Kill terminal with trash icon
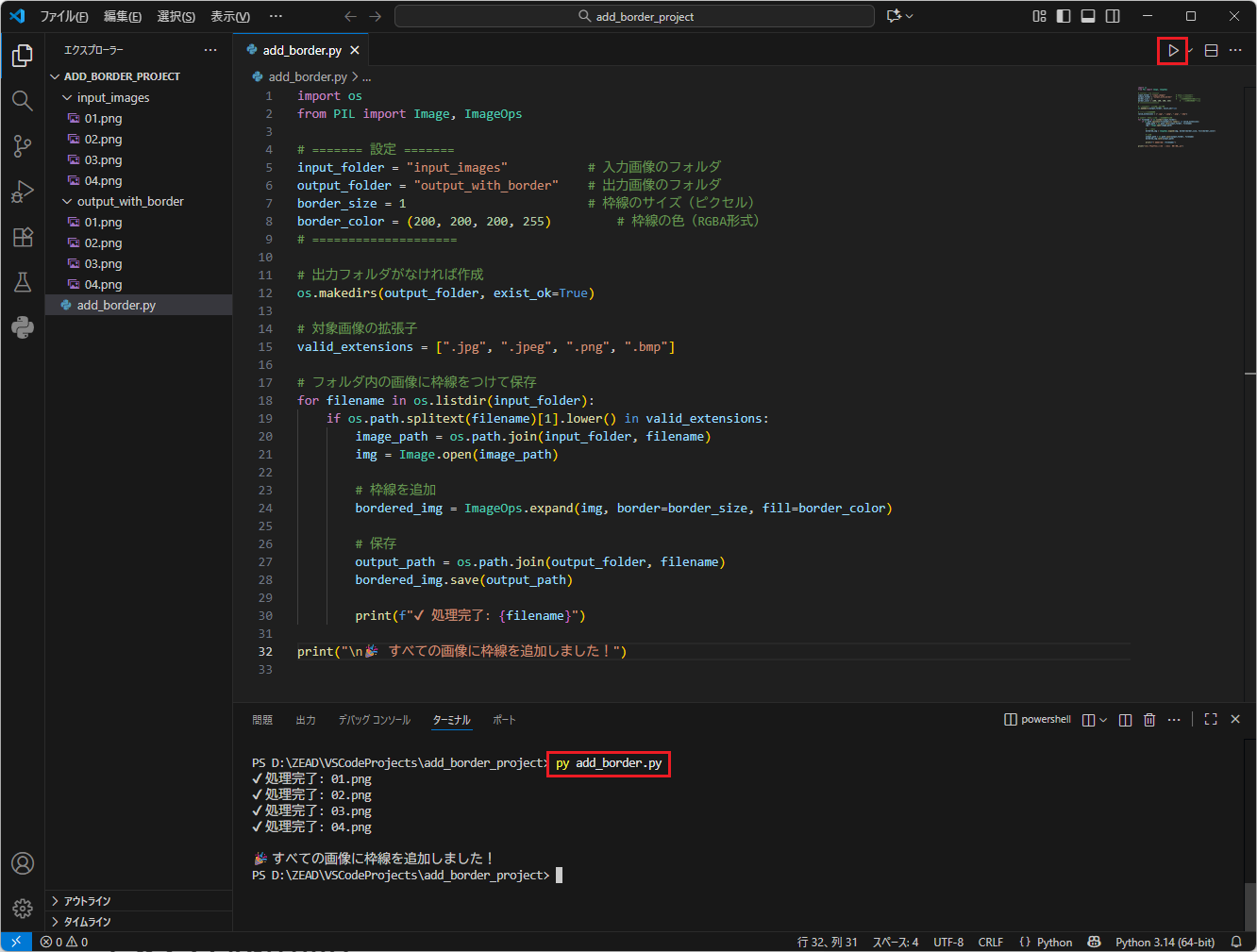 coord(1149,720)
